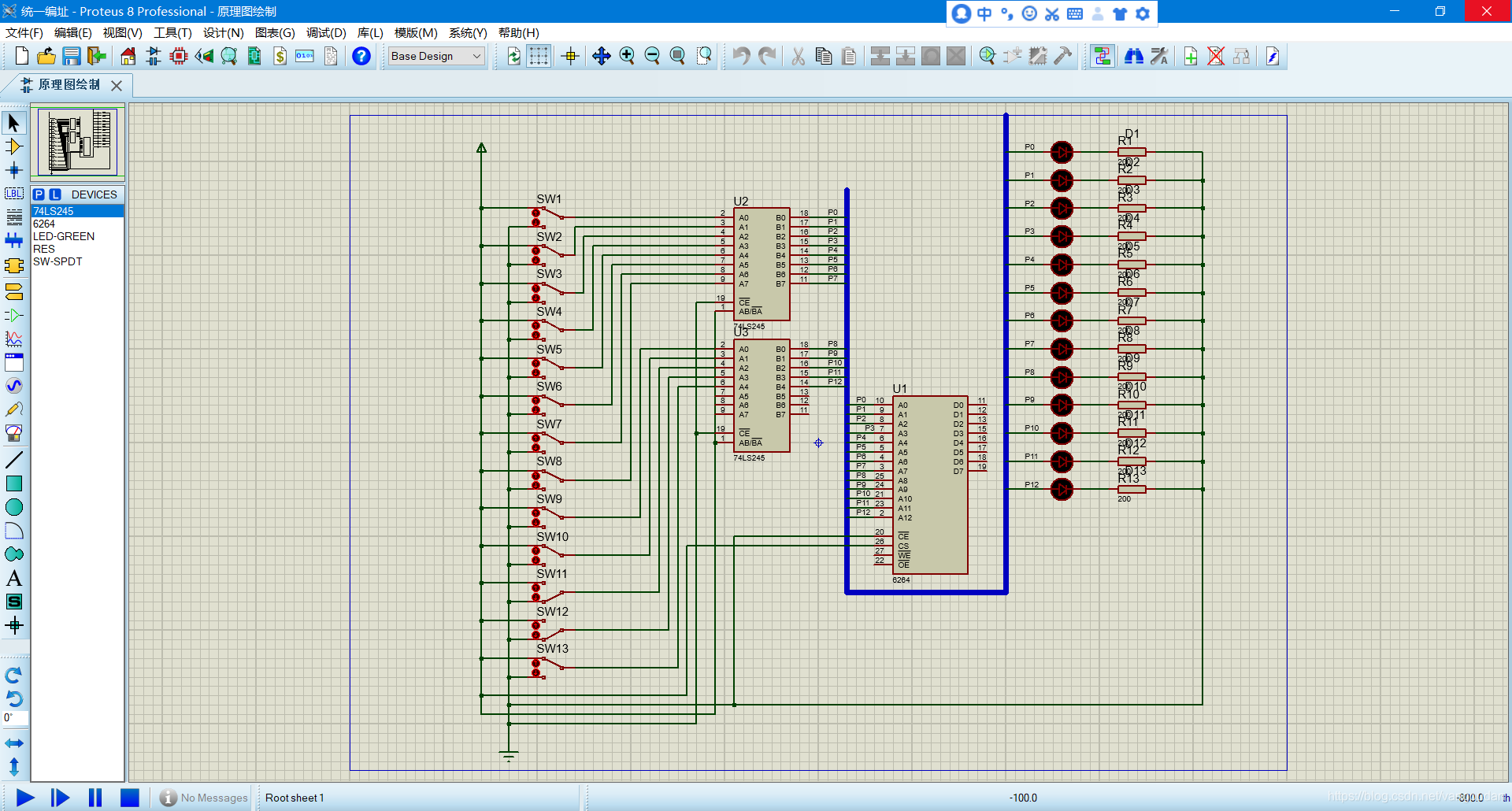Viewport: 1512px width, 811px height.
Task: Toggle the false origin marker
Action: tap(570, 56)
